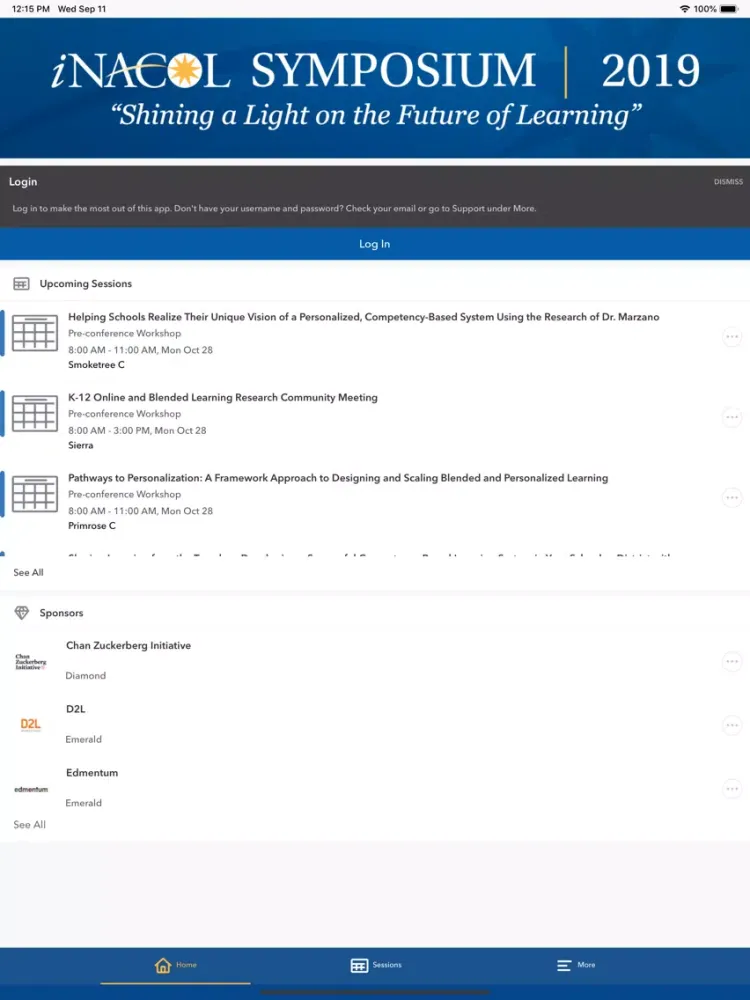This screenshot has width=750, height=1000.
Task: See all sponsors
Action: coord(29,825)
